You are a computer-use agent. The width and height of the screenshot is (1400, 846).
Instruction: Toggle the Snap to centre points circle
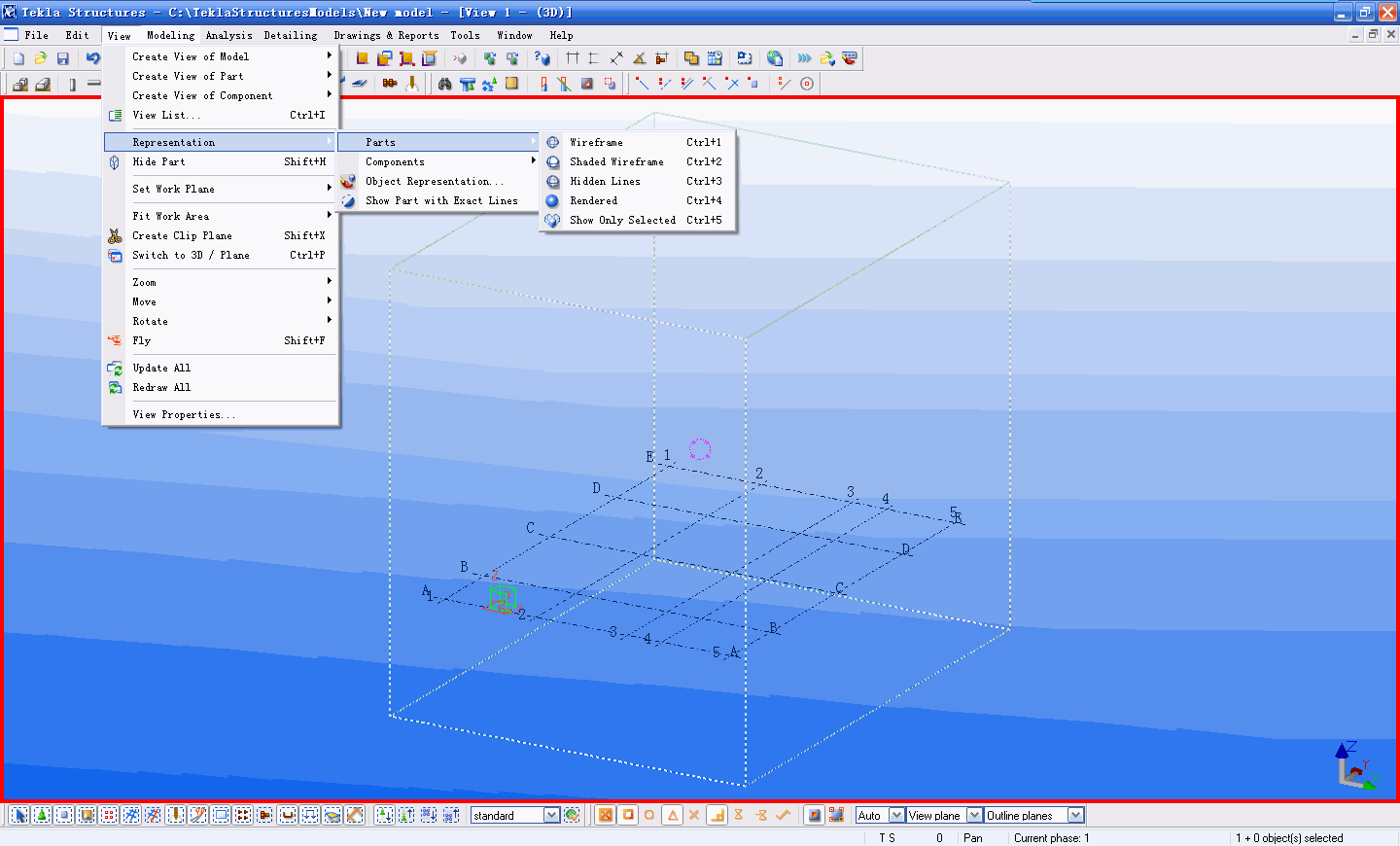(x=649, y=815)
